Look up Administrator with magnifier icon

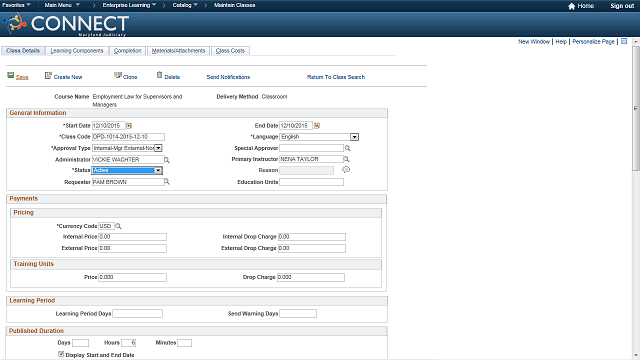pyautogui.click(x=167, y=160)
